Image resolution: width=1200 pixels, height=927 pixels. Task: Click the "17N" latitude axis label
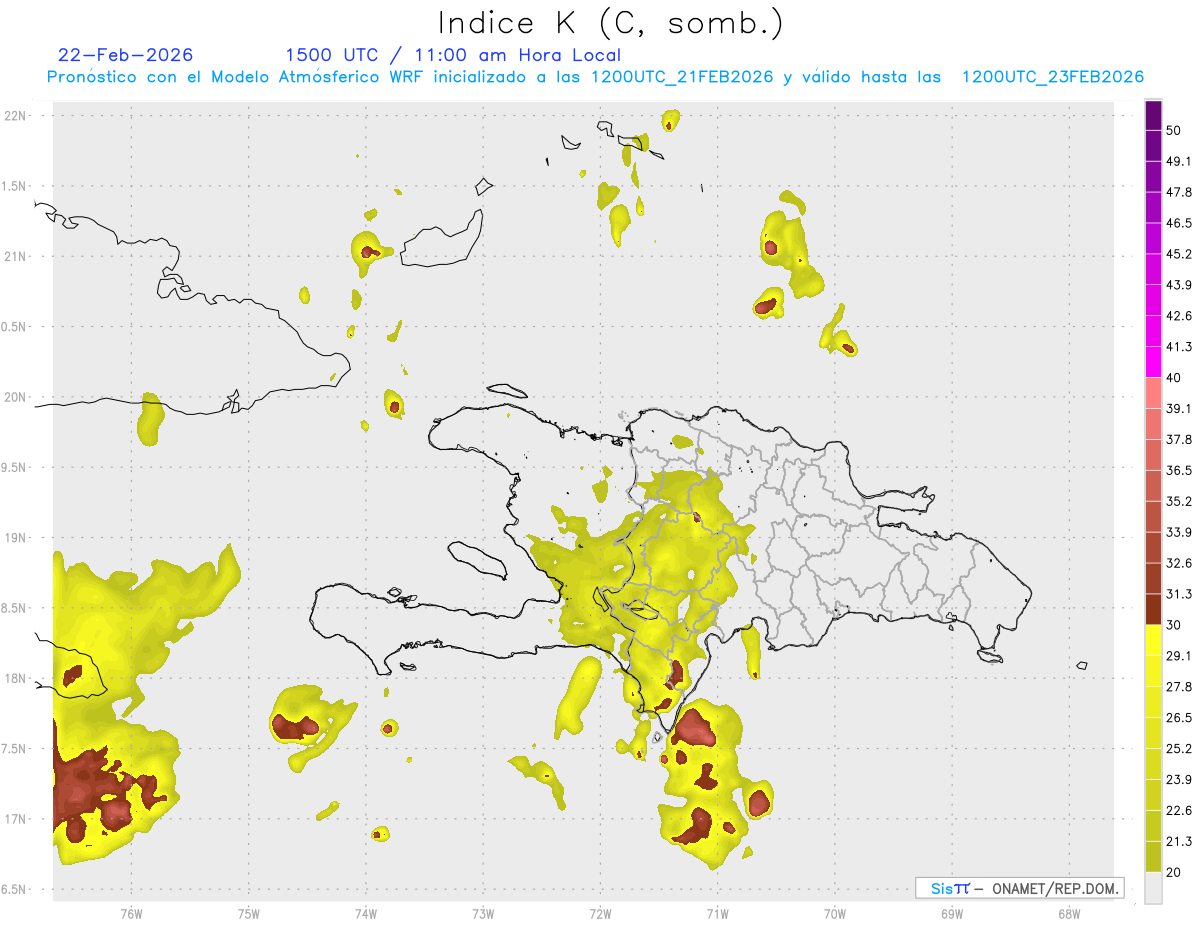click(17, 819)
